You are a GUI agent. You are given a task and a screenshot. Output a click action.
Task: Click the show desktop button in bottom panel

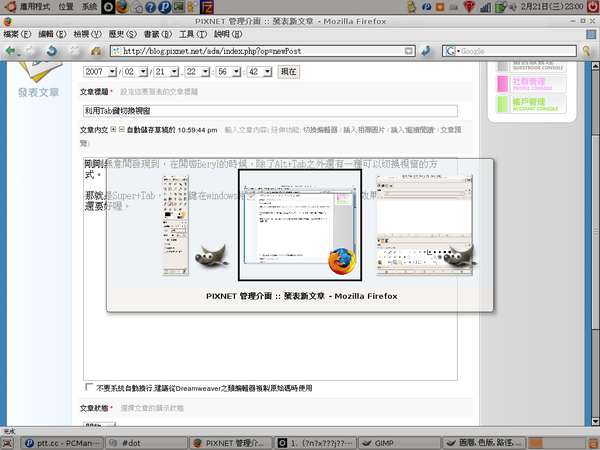pyautogui.click(x=7, y=443)
